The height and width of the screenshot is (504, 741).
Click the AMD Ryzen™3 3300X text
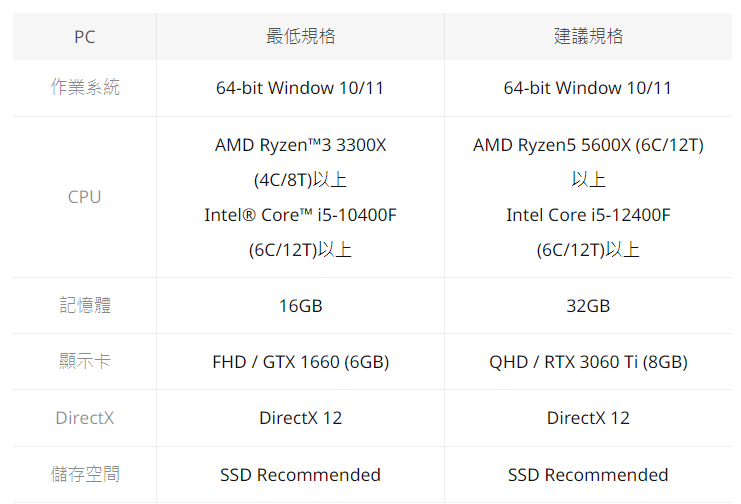click(300, 145)
